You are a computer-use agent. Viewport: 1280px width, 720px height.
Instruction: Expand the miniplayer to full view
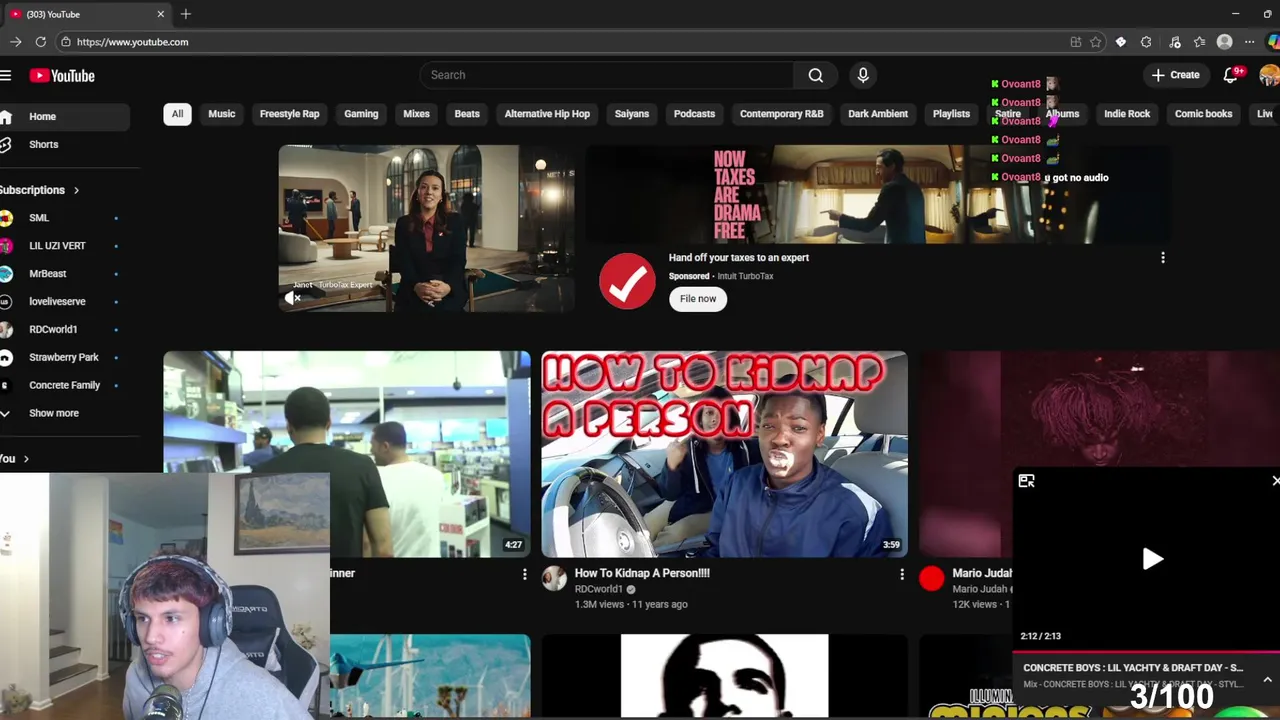(1026, 481)
